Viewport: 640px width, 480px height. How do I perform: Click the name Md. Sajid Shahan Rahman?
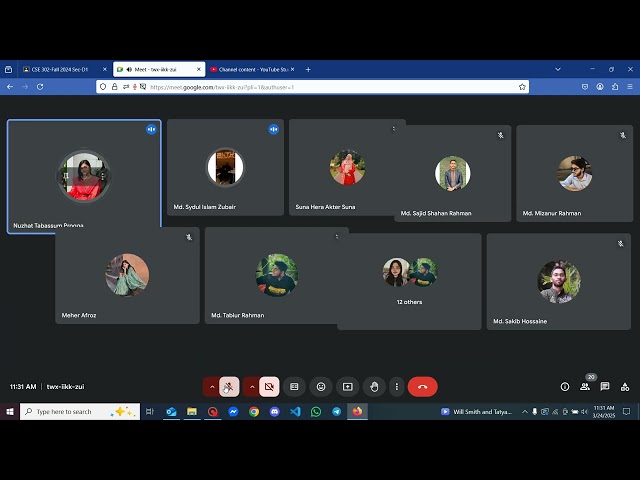[x=436, y=213]
